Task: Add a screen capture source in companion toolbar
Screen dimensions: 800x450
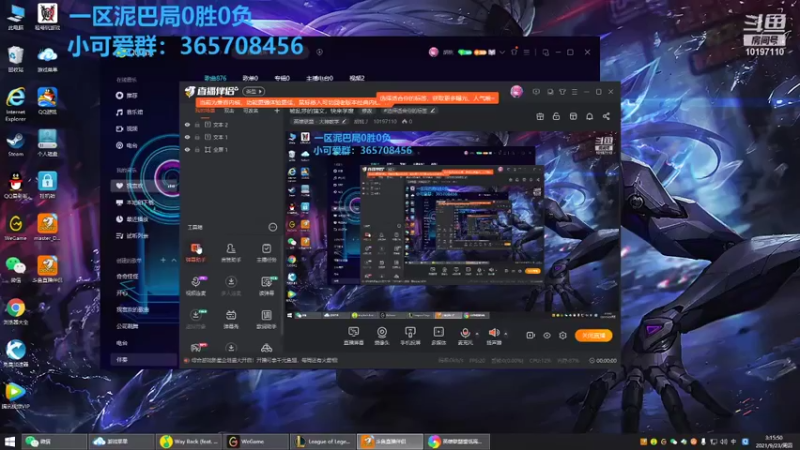Action: (353, 336)
